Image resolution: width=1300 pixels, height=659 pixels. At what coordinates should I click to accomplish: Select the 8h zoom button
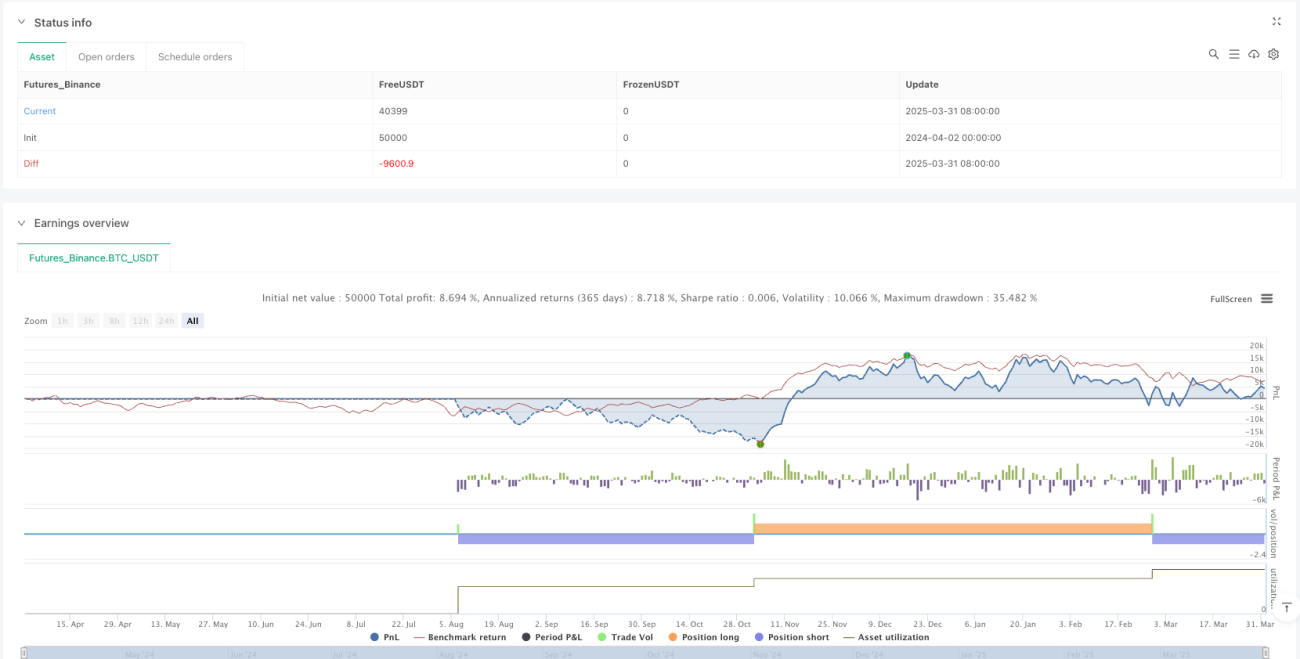[115, 321]
